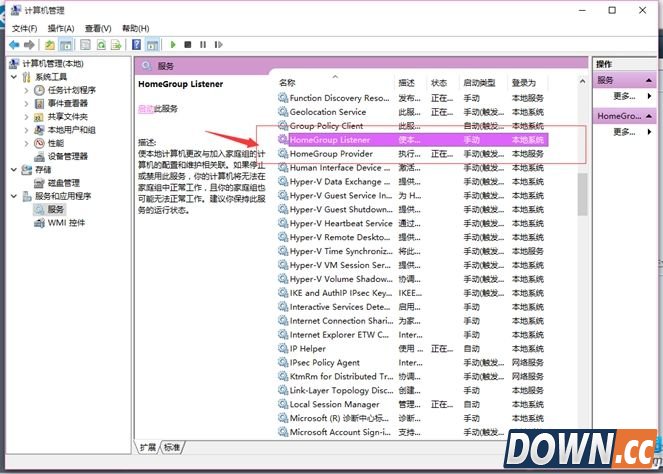Expand the 事件查看器 tree node
This screenshot has height=474, width=663.
tap(26, 103)
